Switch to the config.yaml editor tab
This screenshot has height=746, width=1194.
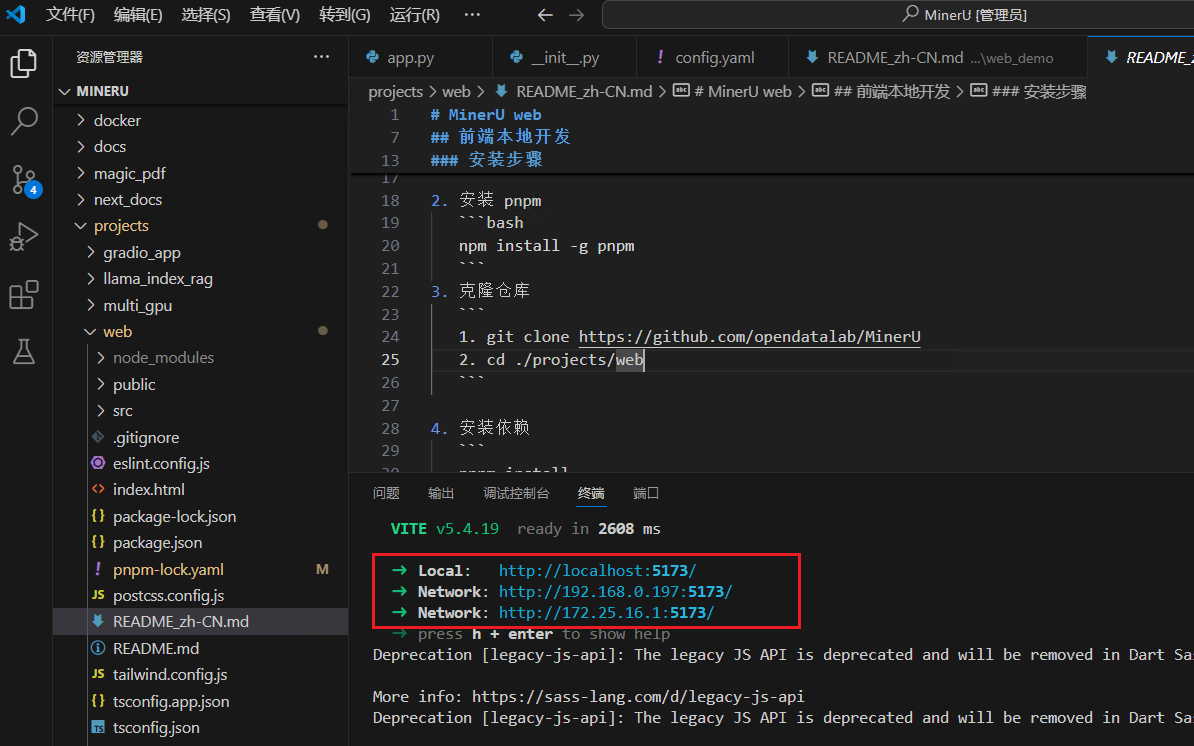[714, 57]
